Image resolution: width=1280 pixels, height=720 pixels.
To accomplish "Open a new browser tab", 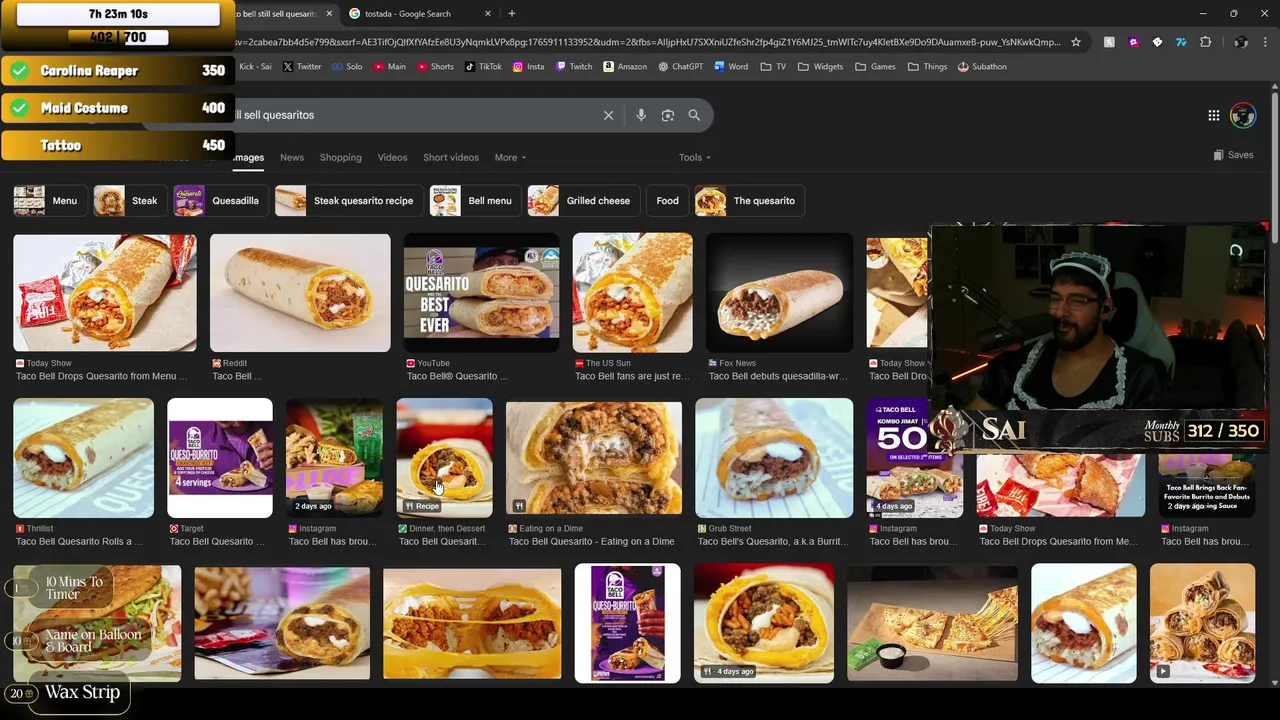I will tap(512, 14).
